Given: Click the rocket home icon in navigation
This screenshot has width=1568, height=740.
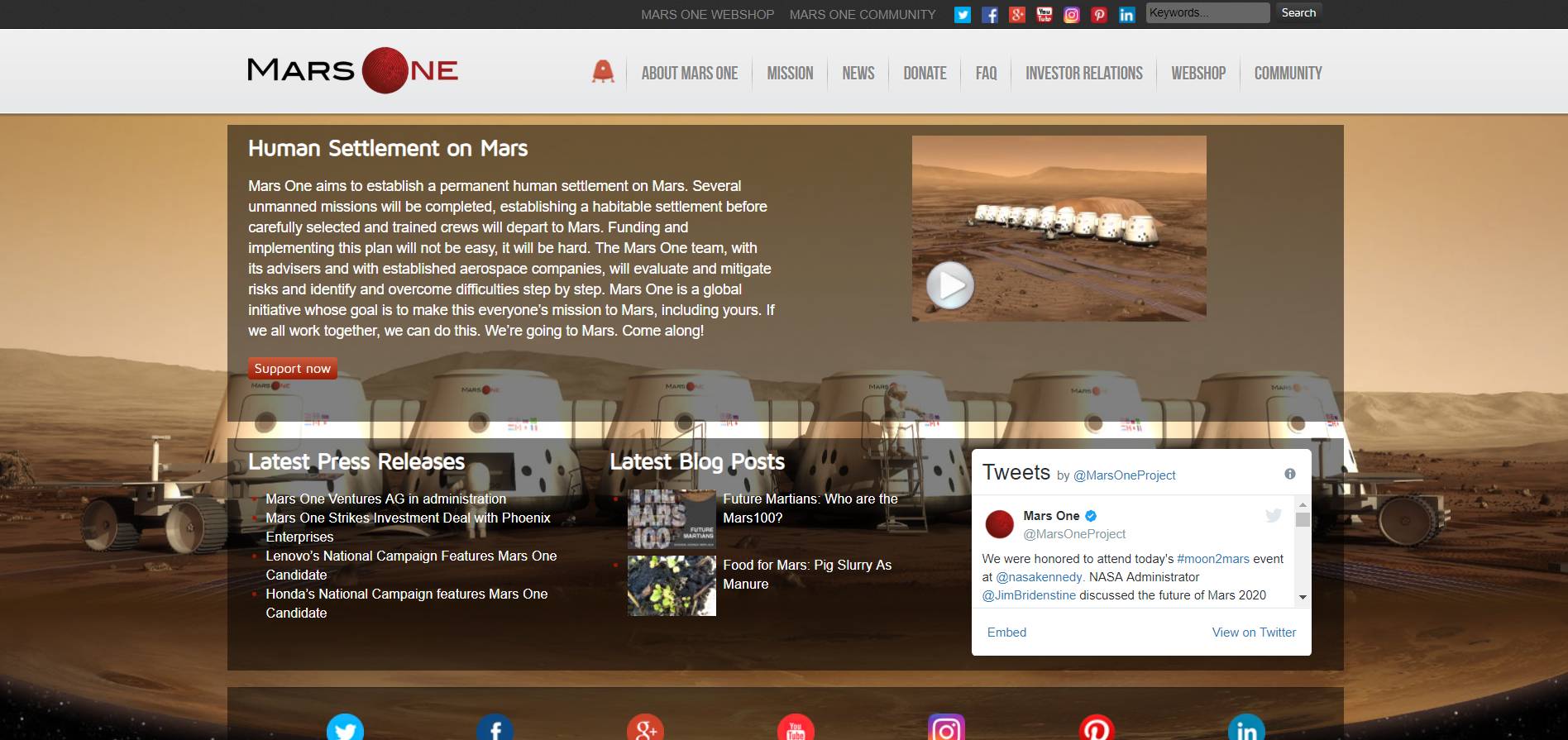Looking at the screenshot, I should click(x=603, y=72).
